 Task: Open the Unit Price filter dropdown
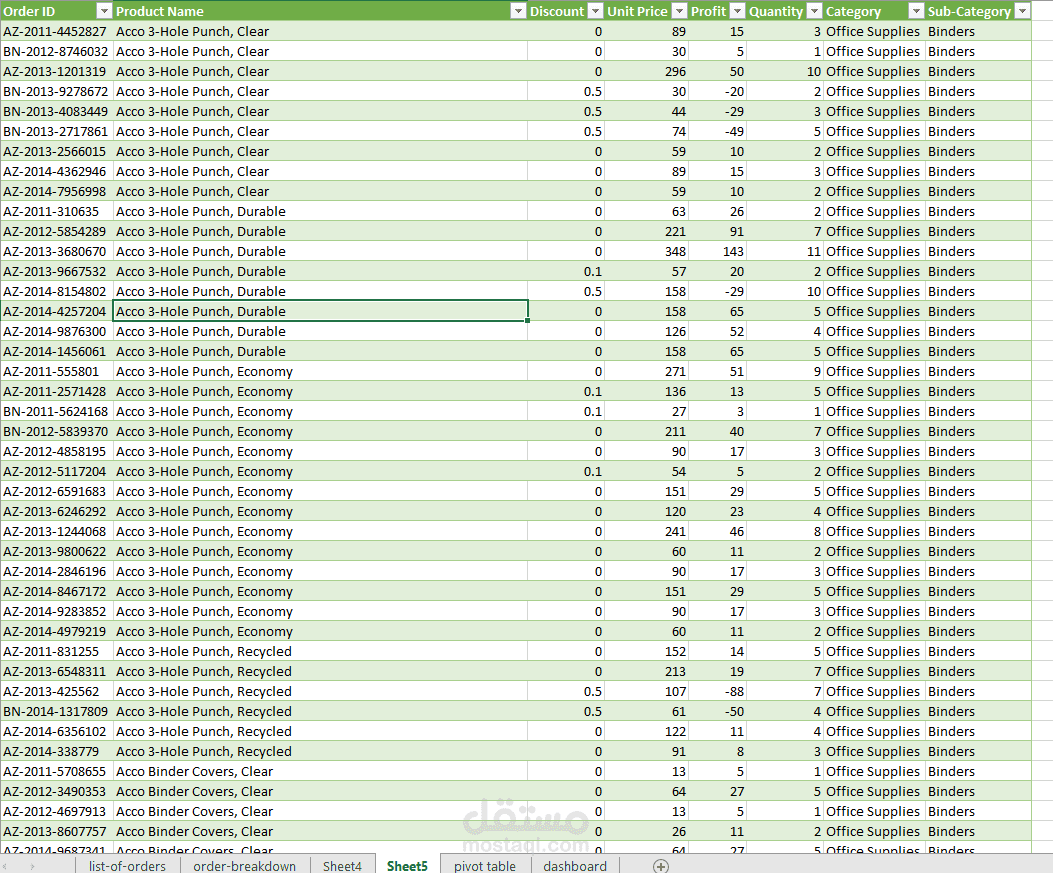click(x=680, y=11)
